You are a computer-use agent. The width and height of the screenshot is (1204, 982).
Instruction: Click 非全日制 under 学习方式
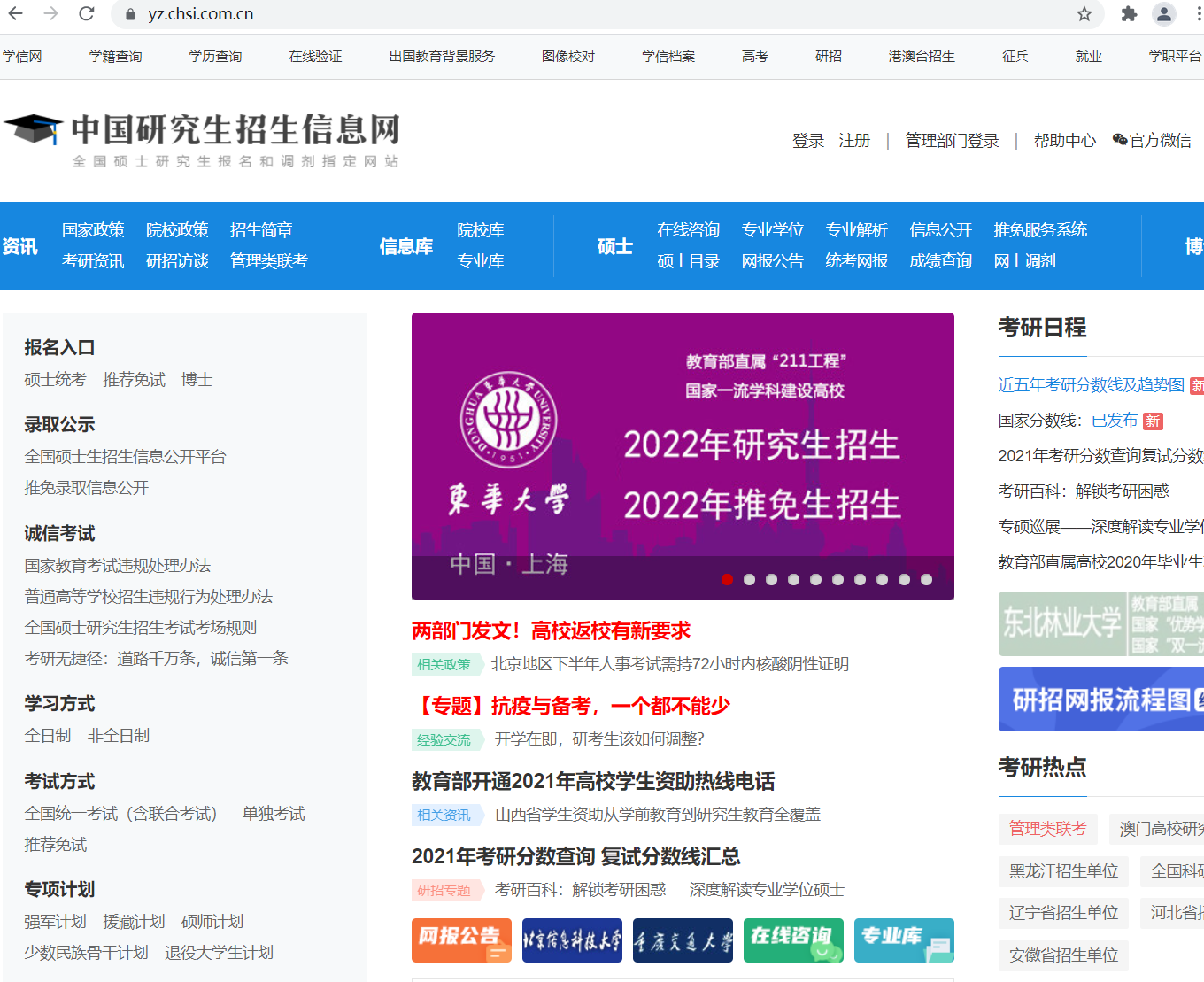tap(119, 736)
